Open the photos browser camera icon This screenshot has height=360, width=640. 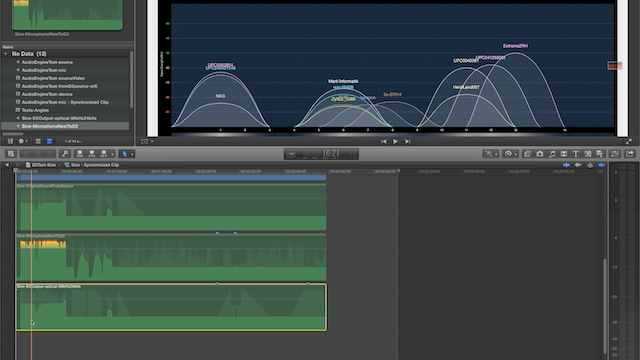540,154
